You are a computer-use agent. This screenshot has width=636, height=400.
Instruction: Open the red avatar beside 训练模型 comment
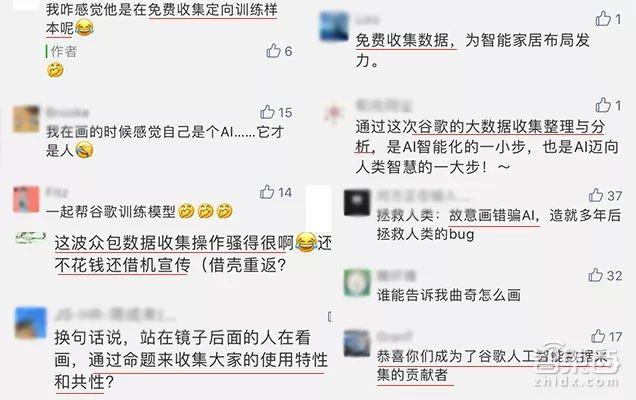(x=26, y=199)
